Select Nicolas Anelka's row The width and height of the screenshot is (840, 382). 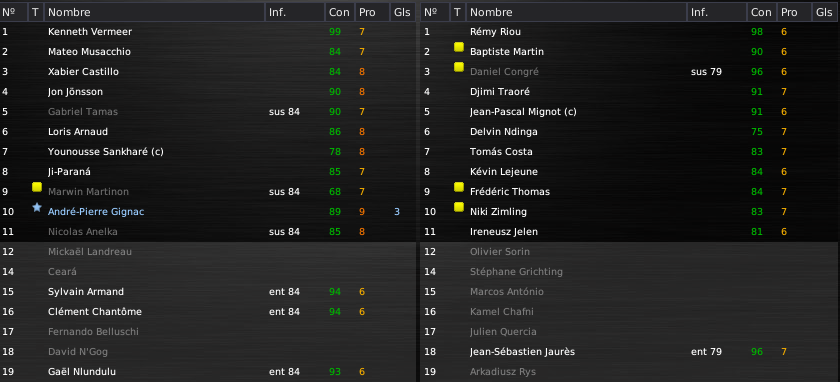(208, 231)
